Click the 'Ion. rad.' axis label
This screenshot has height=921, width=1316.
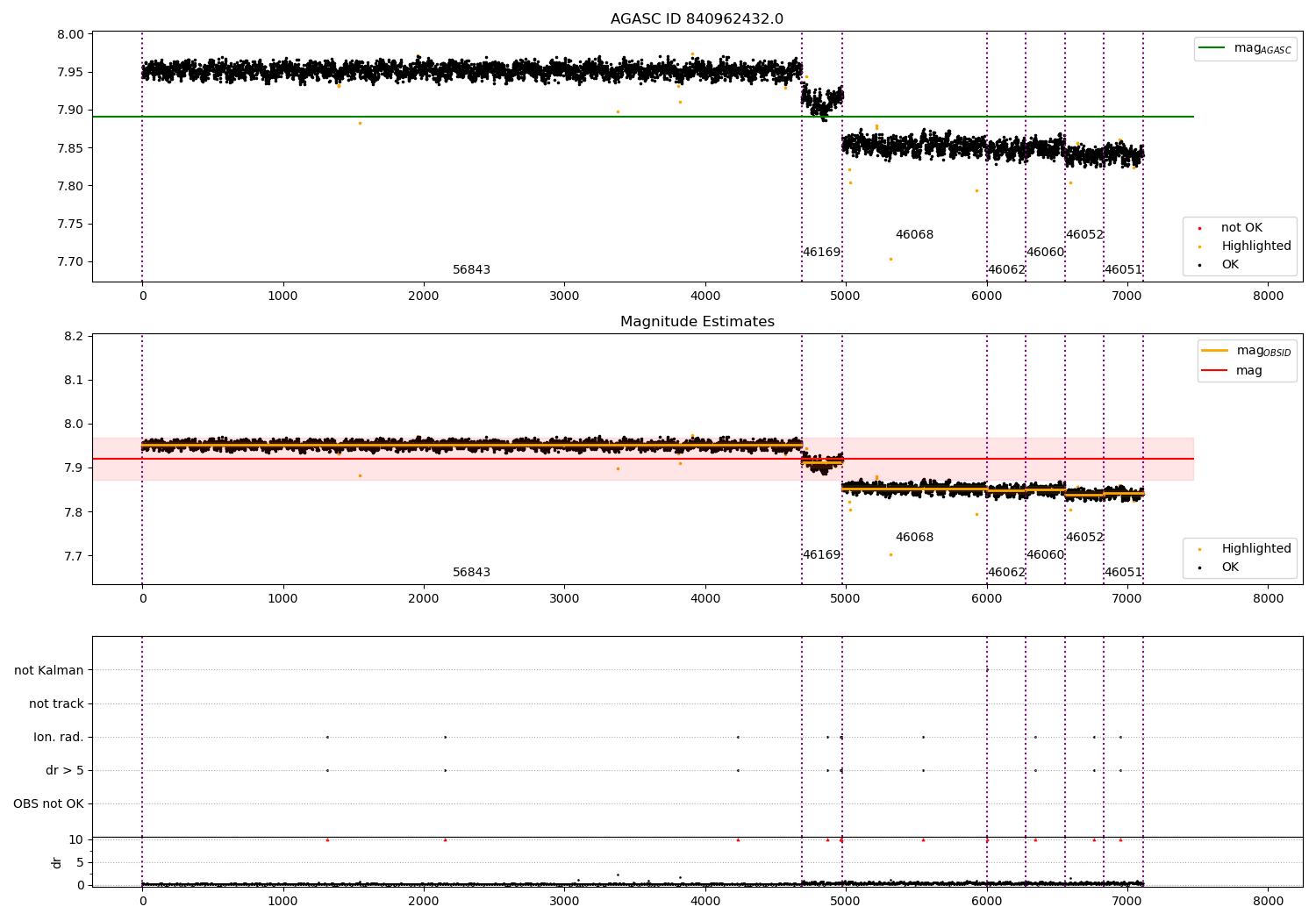59,737
